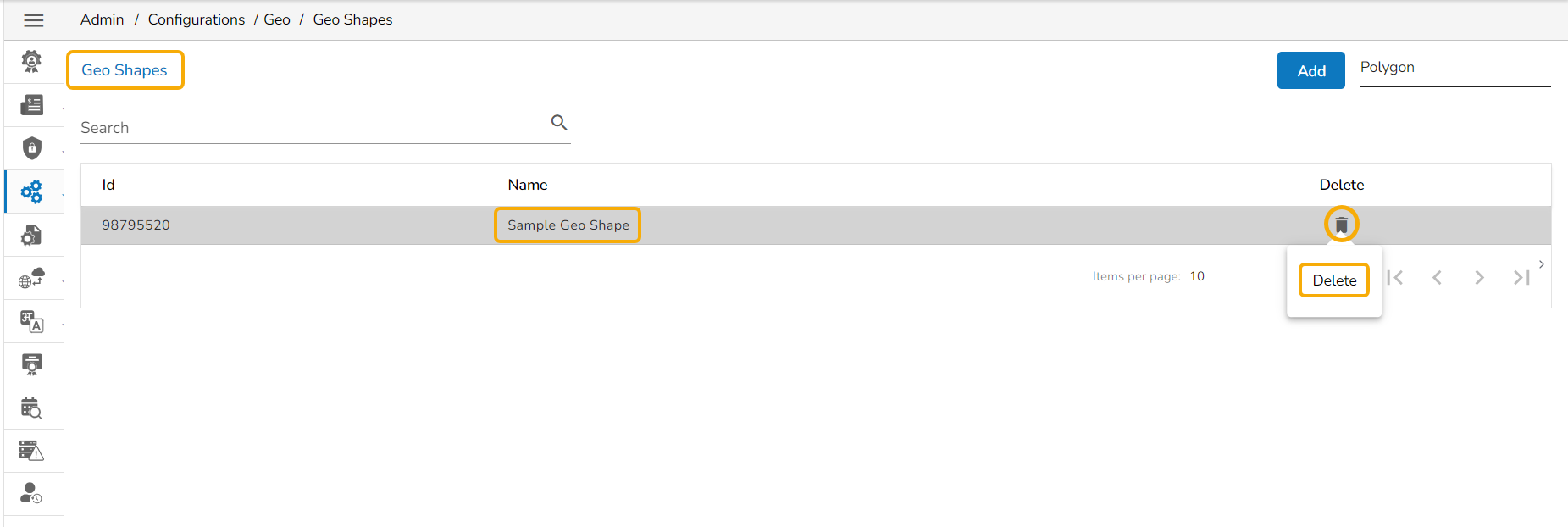The image size is (1568, 527).
Task: Open the document settings sidebar icon
Action: coord(31,236)
